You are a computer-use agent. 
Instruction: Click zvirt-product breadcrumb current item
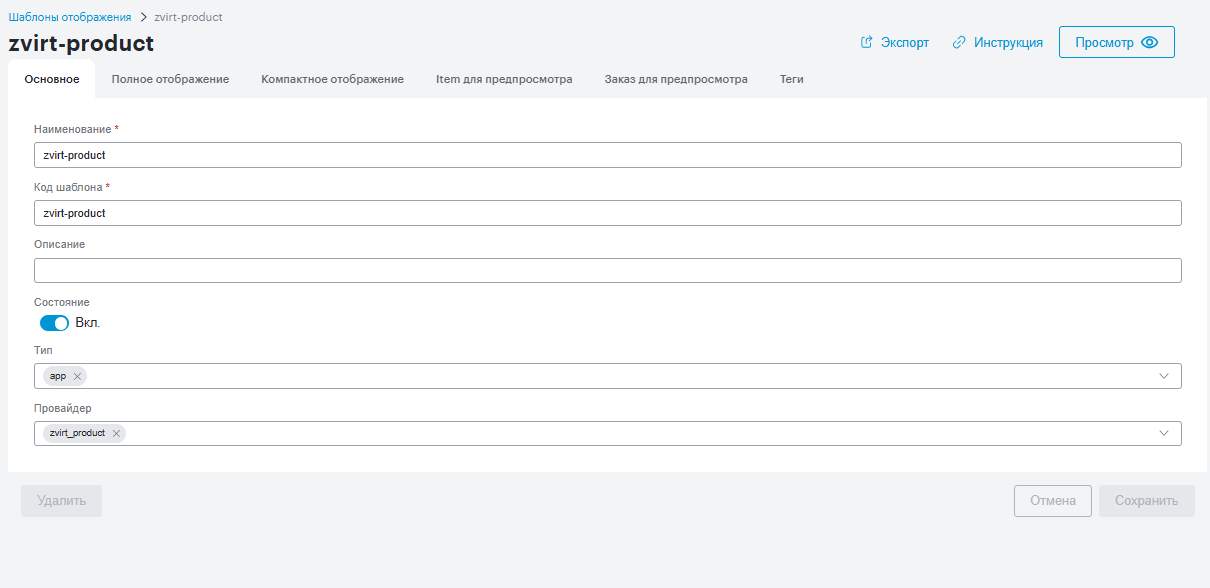point(188,17)
